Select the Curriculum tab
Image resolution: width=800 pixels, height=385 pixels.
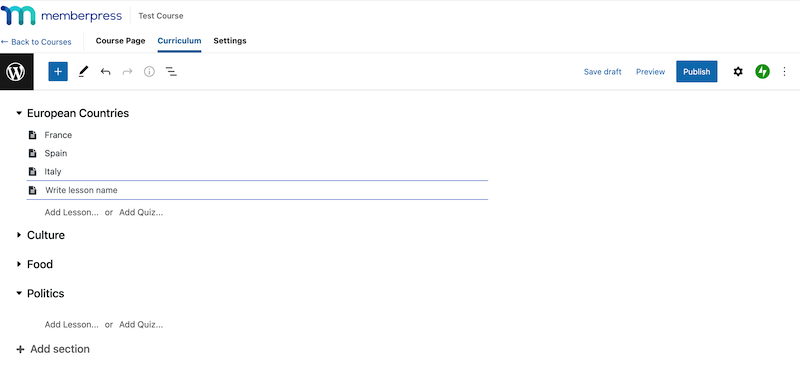tap(179, 41)
